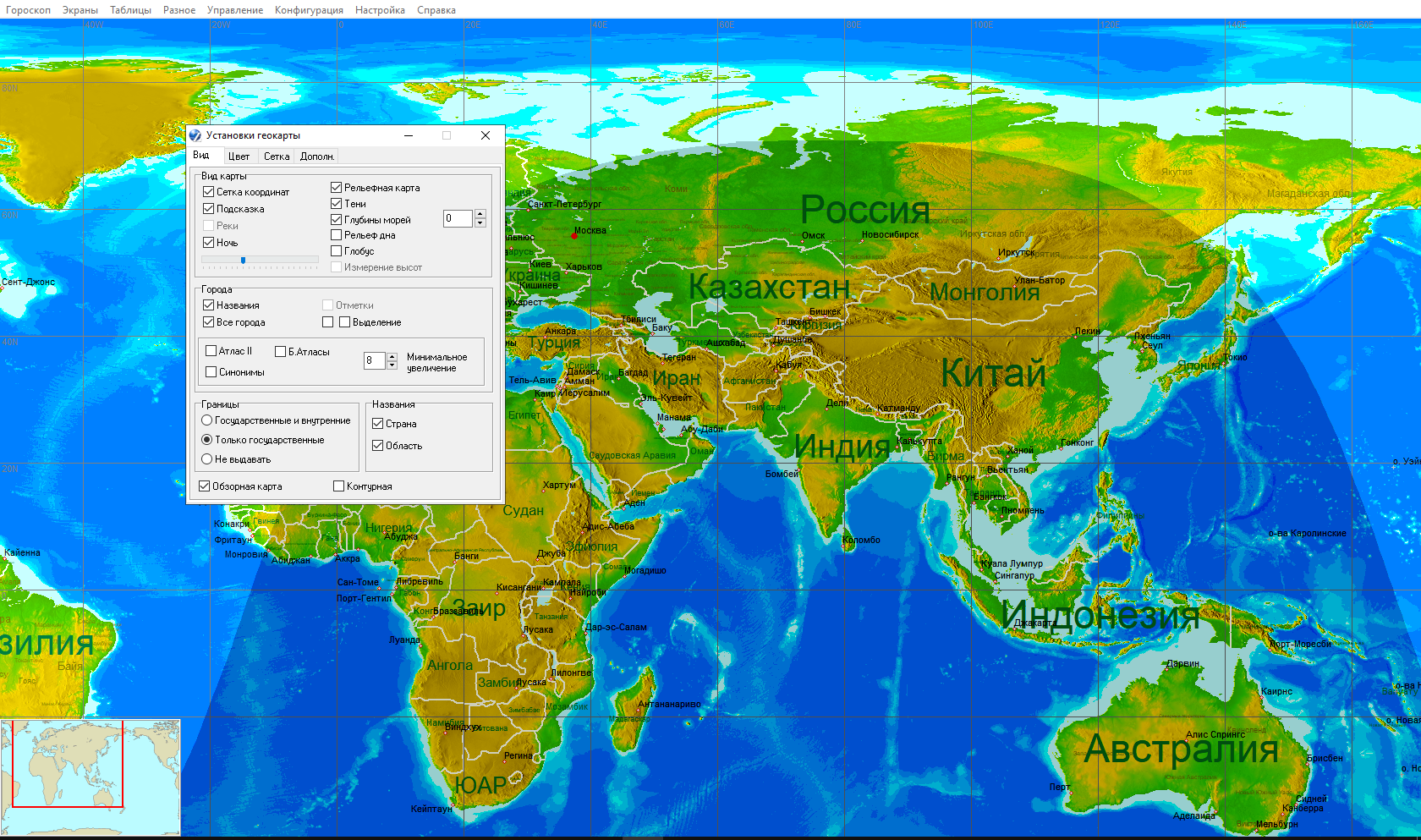Open the Гороскоп menu
The height and width of the screenshot is (840, 1421).
click(28, 10)
